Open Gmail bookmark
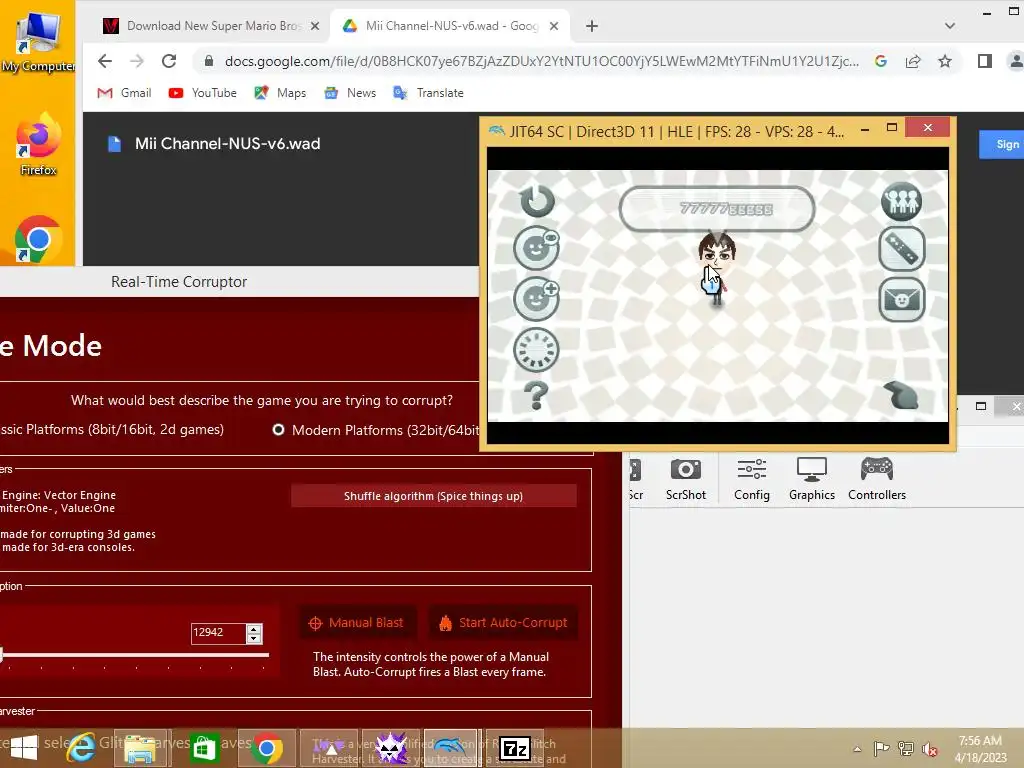The width and height of the screenshot is (1024, 768). point(124,93)
